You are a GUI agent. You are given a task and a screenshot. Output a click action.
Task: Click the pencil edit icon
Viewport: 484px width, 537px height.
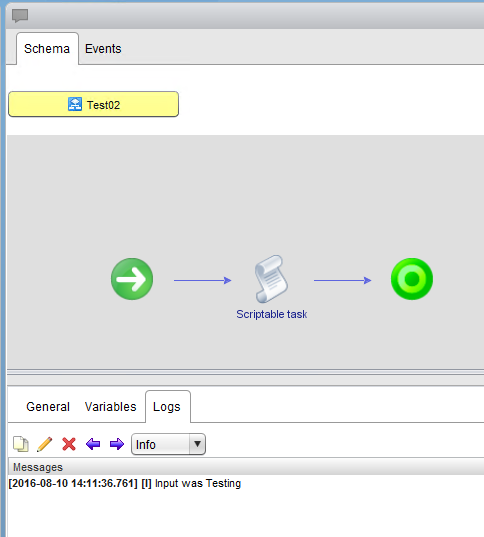click(x=45, y=444)
